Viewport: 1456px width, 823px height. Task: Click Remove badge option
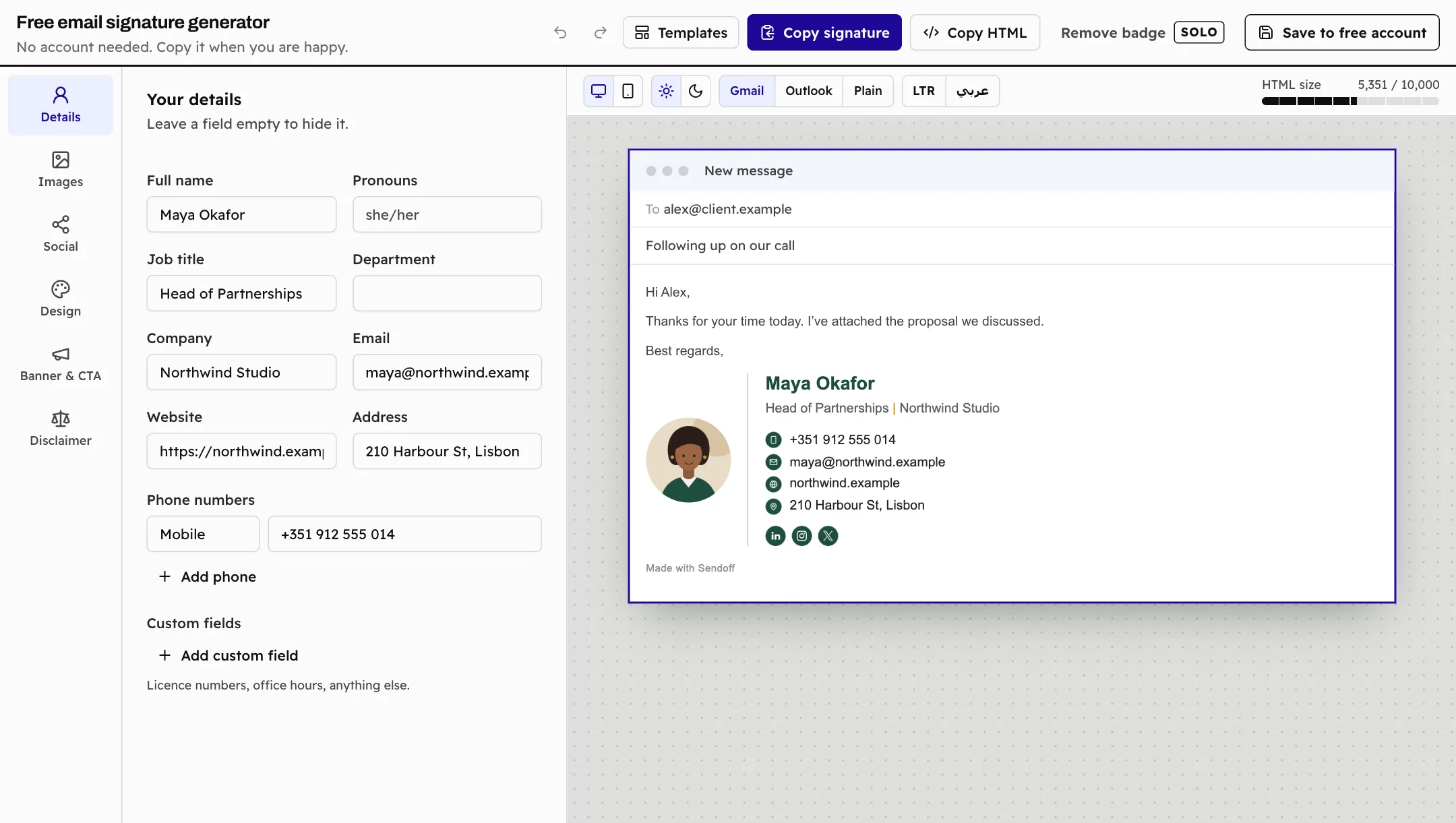pos(1113,32)
